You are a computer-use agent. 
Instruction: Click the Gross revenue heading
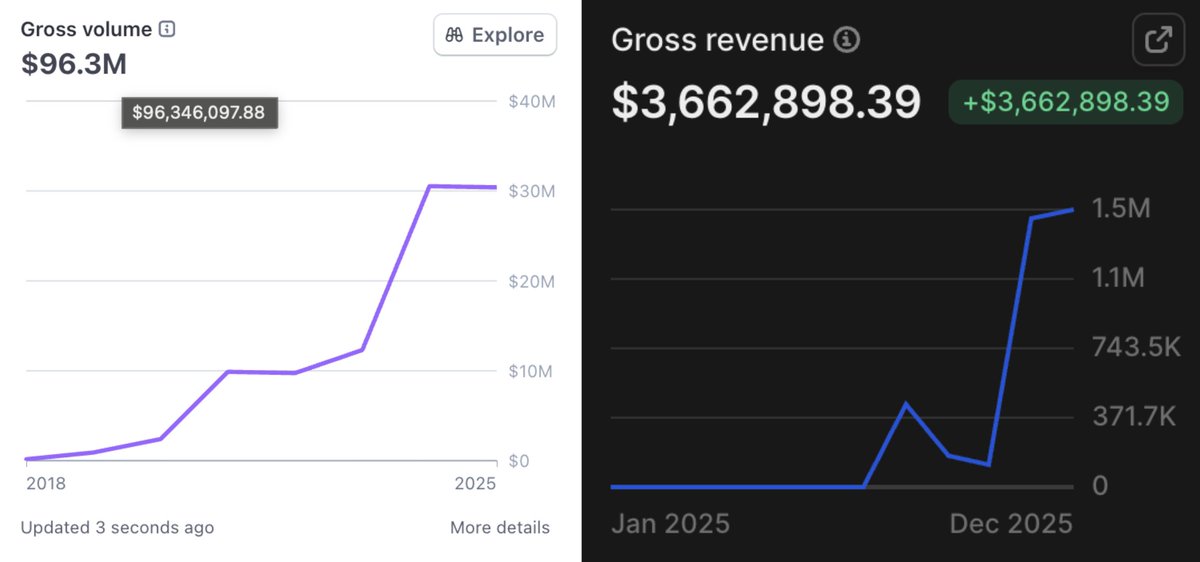pyautogui.click(x=717, y=40)
